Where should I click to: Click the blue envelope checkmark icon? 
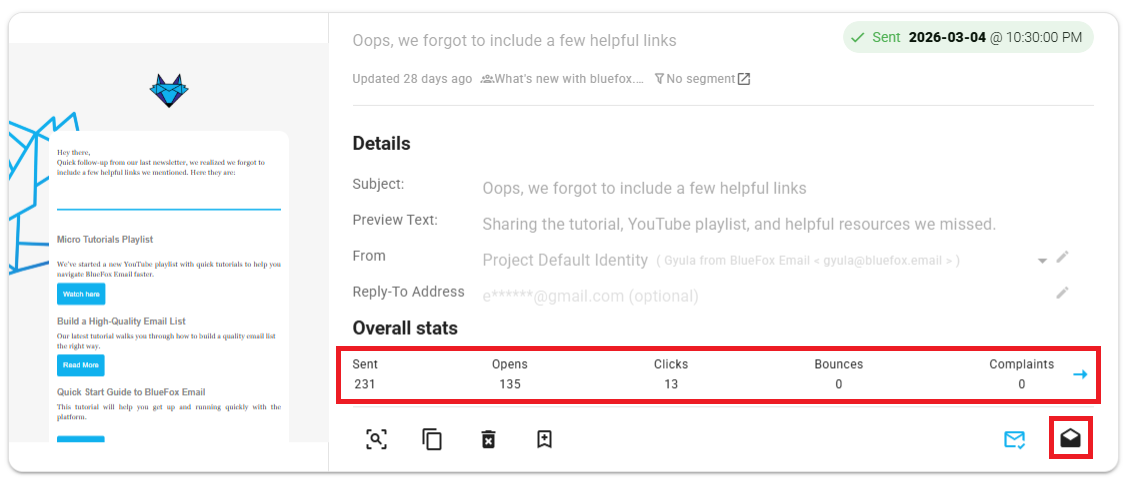point(1015,439)
